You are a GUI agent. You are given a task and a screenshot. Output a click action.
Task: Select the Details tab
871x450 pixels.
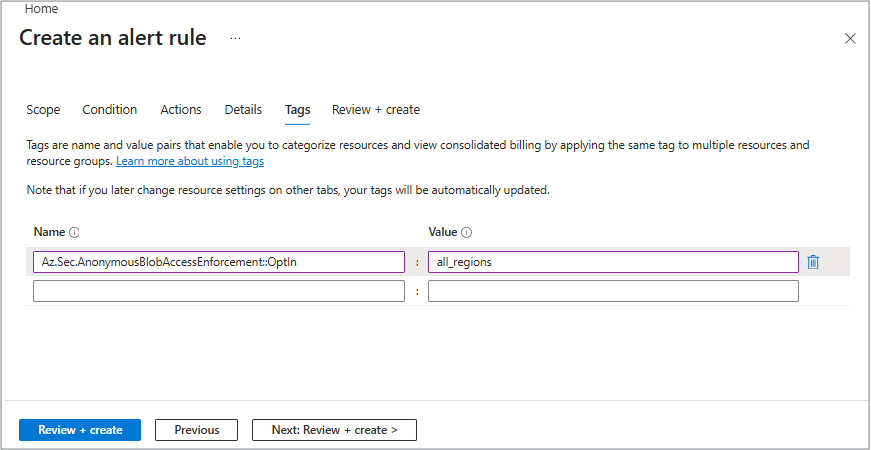pos(243,110)
